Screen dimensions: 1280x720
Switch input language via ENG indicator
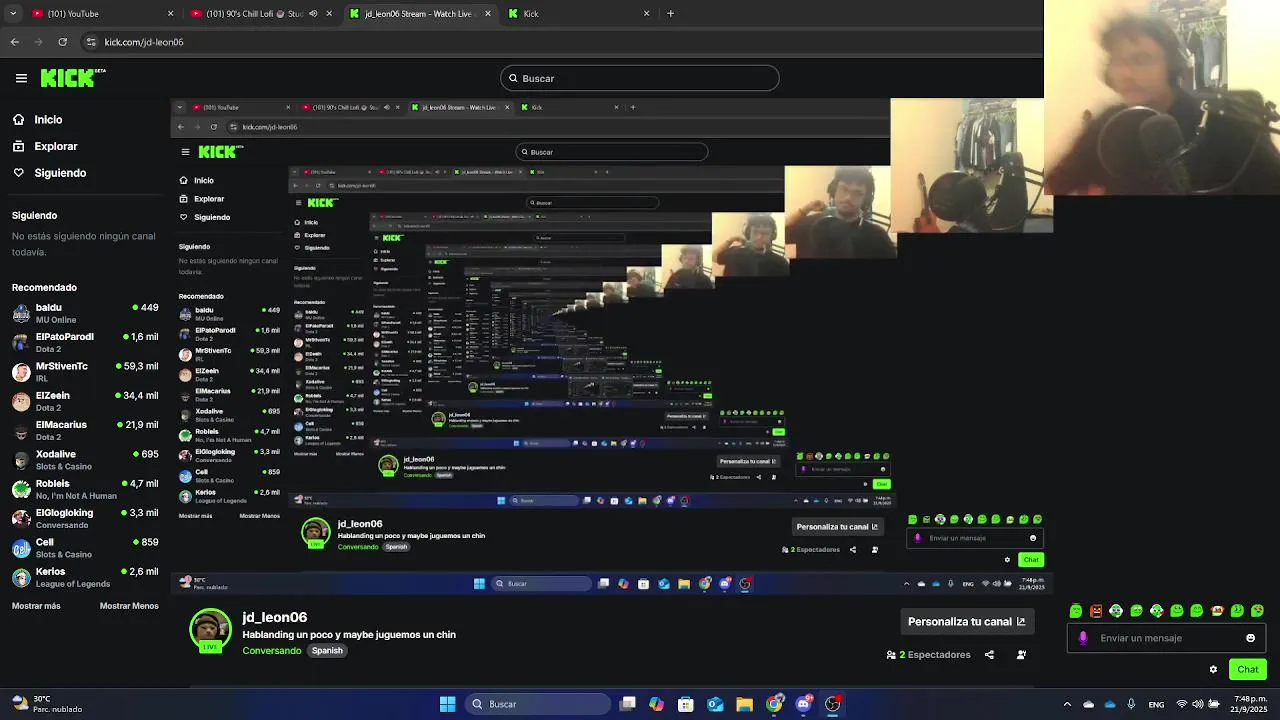1156,705
